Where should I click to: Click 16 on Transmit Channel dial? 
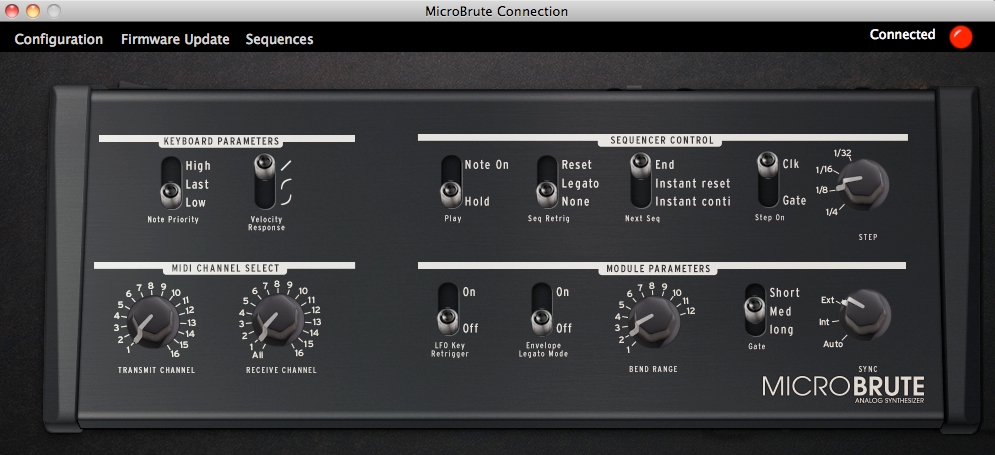173,354
